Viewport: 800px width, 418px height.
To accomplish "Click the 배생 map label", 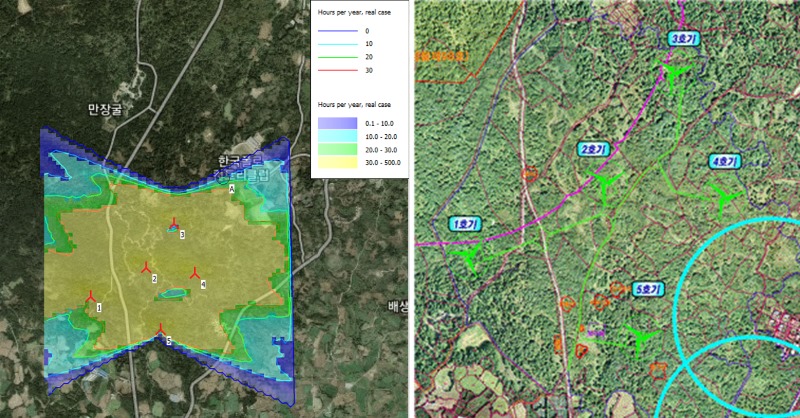I will coord(397,307).
